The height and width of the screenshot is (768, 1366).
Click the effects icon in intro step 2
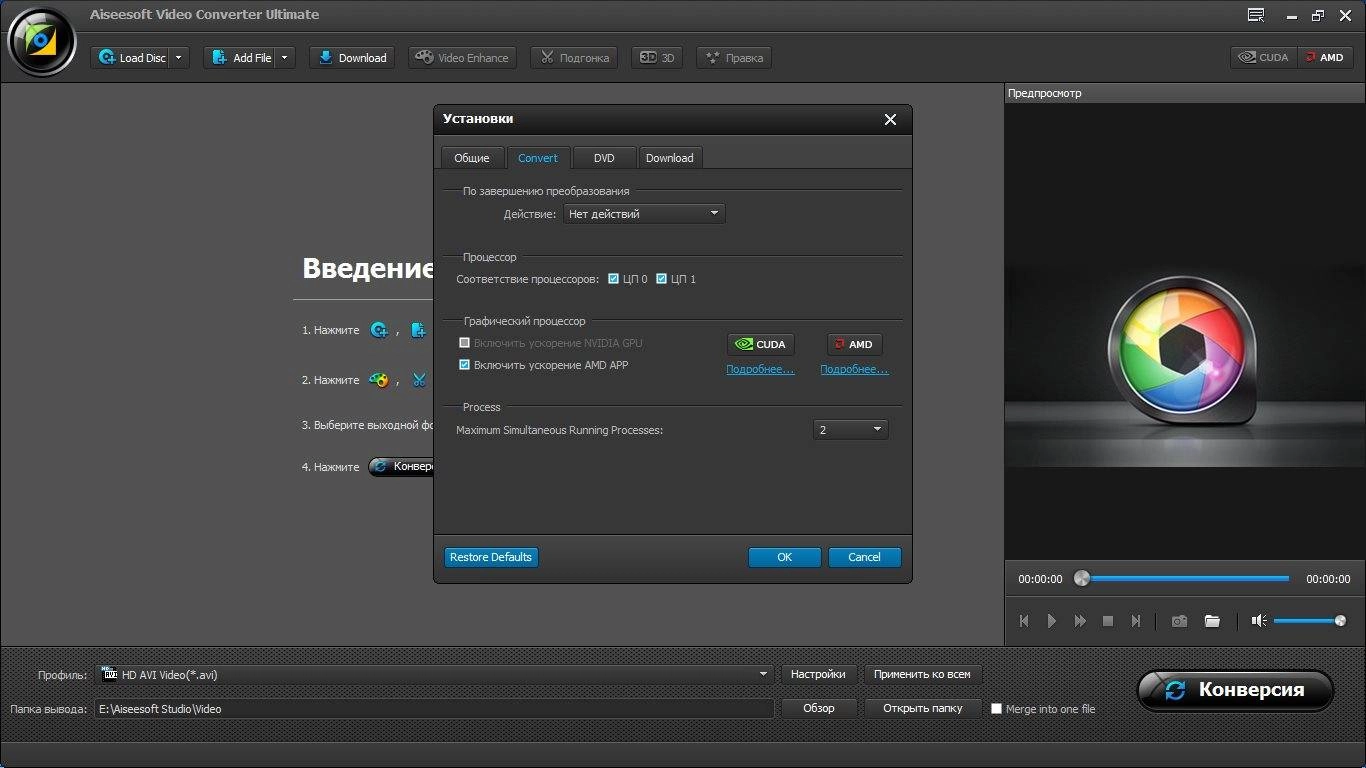379,380
